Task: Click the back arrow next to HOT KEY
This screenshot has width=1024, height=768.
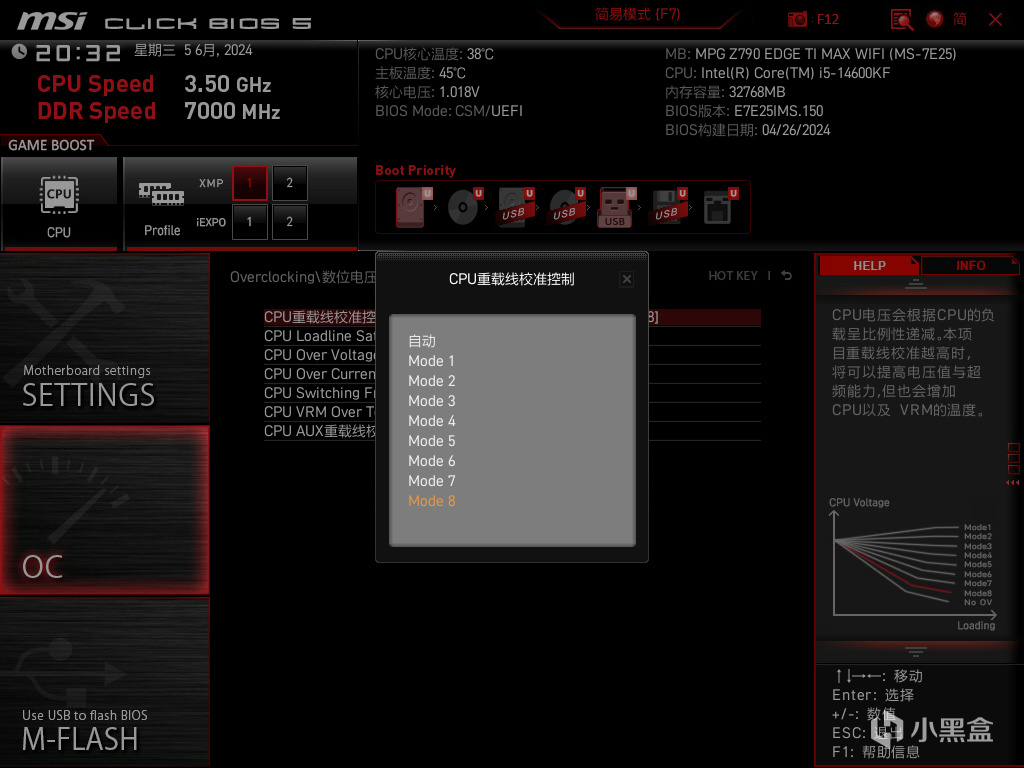Action: pyautogui.click(x=787, y=276)
